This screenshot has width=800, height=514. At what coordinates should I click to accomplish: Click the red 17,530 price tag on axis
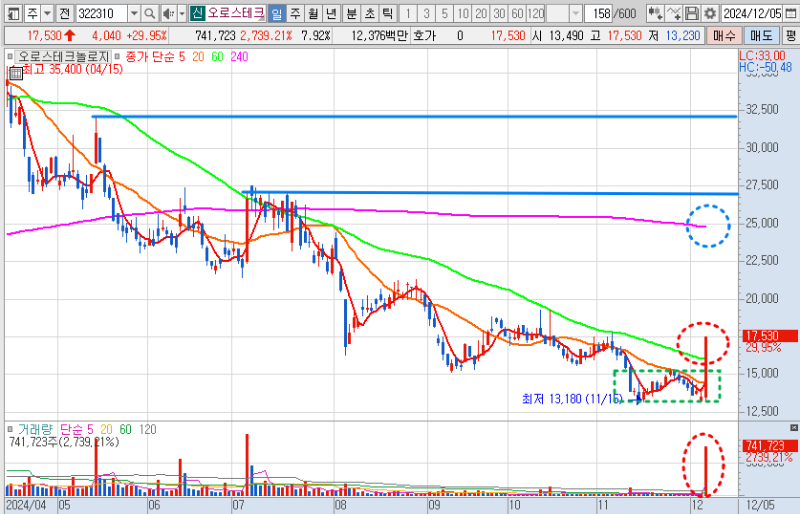click(x=770, y=336)
